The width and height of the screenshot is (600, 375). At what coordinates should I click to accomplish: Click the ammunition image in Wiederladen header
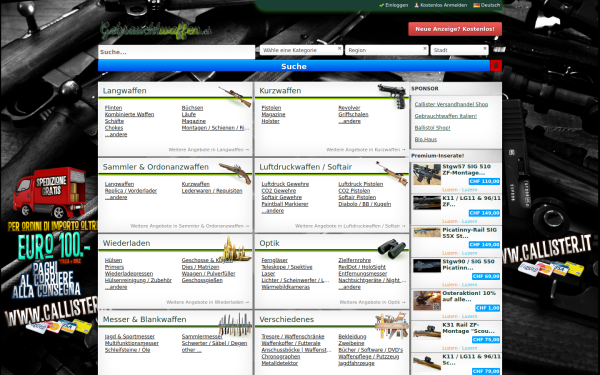(235, 249)
